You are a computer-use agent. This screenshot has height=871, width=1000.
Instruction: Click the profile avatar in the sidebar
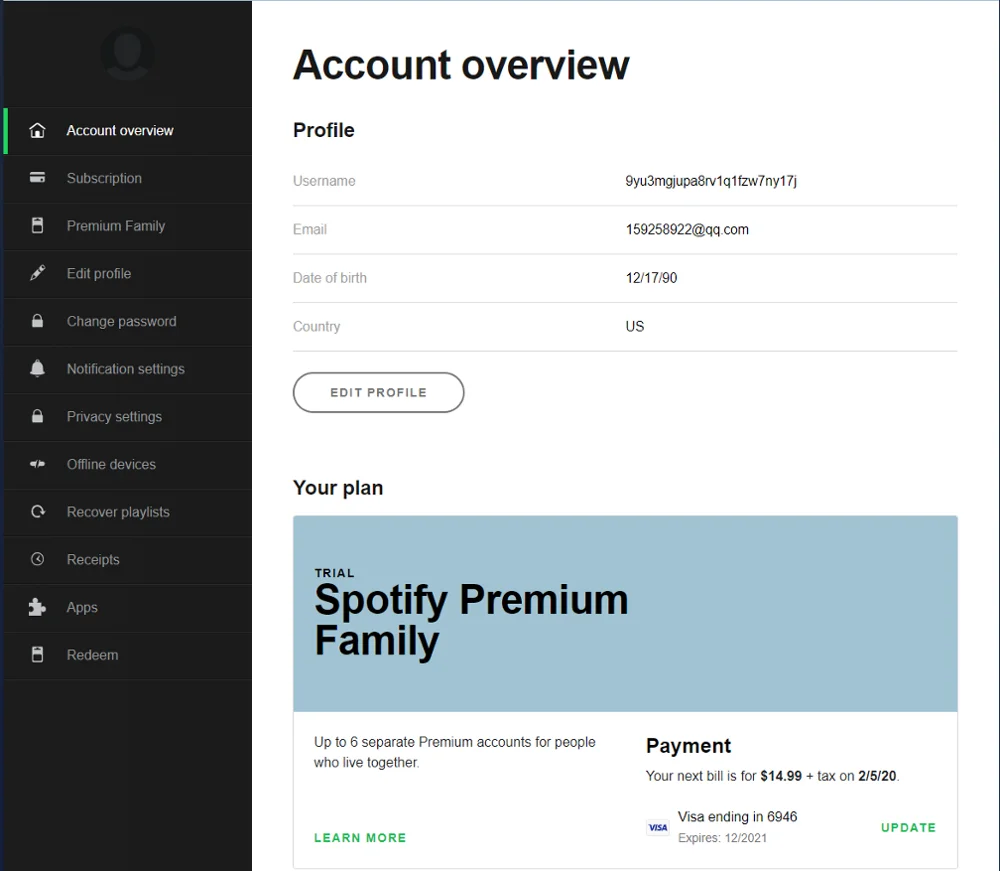click(128, 54)
